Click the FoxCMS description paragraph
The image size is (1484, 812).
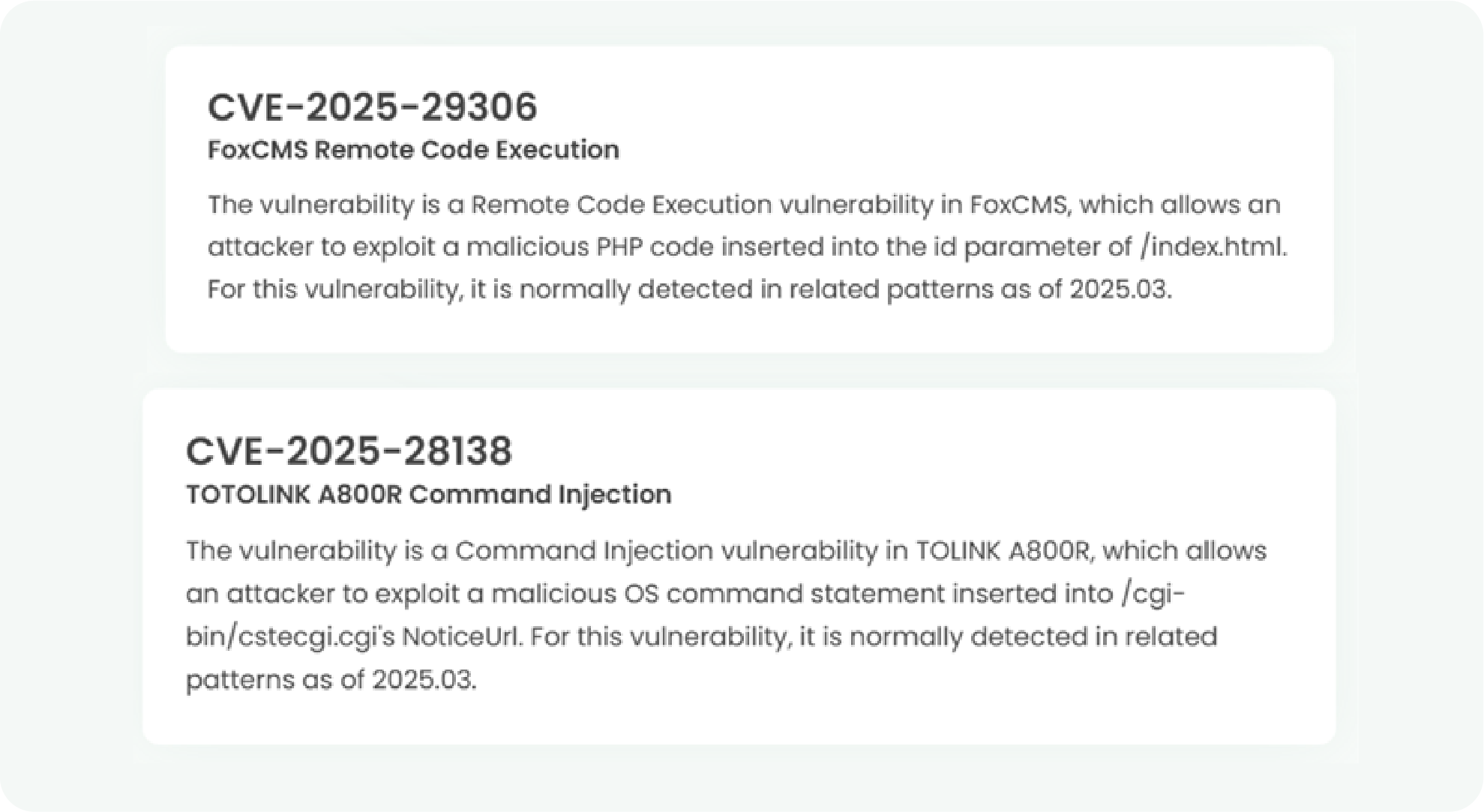747,247
